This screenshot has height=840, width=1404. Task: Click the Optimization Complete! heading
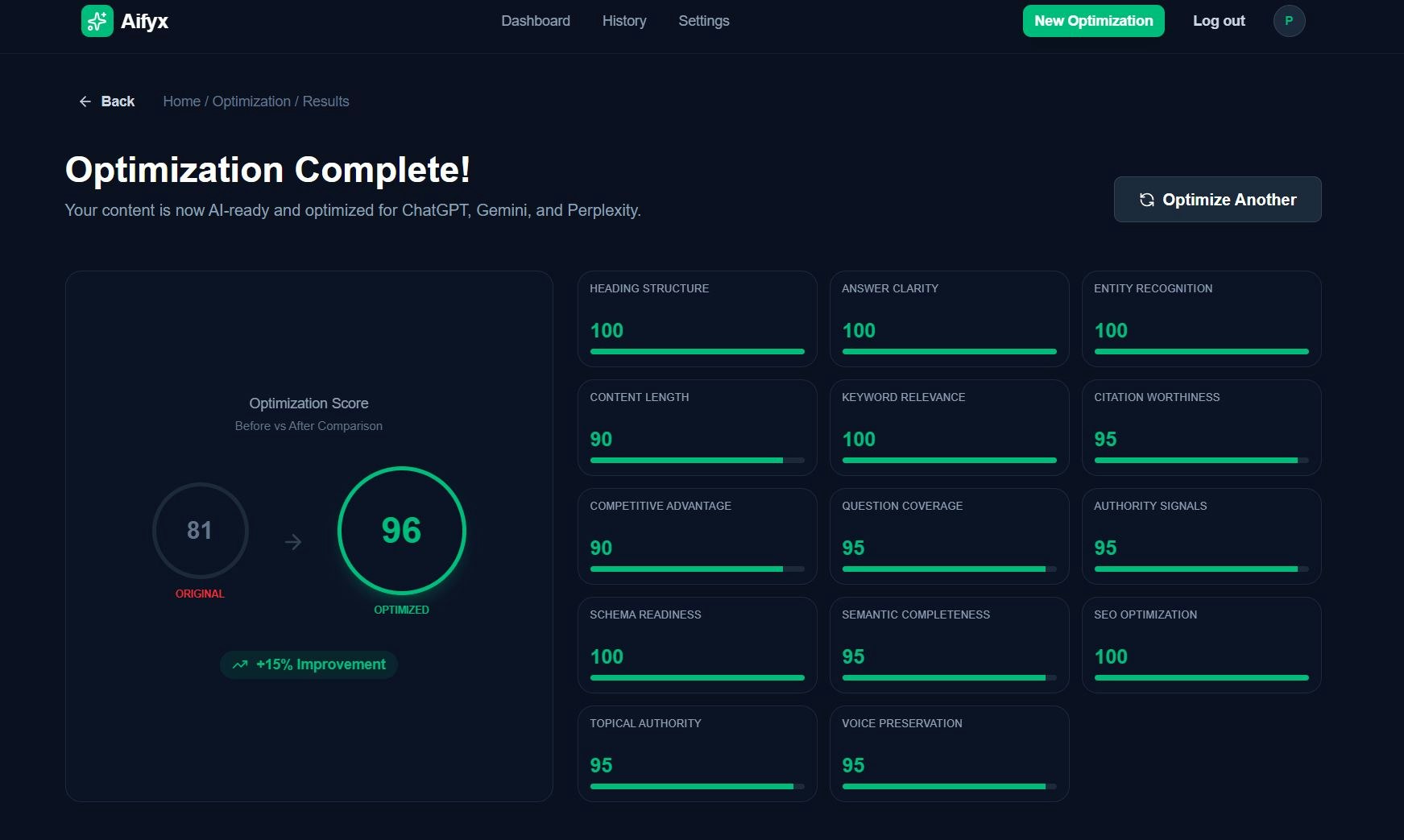click(x=267, y=170)
